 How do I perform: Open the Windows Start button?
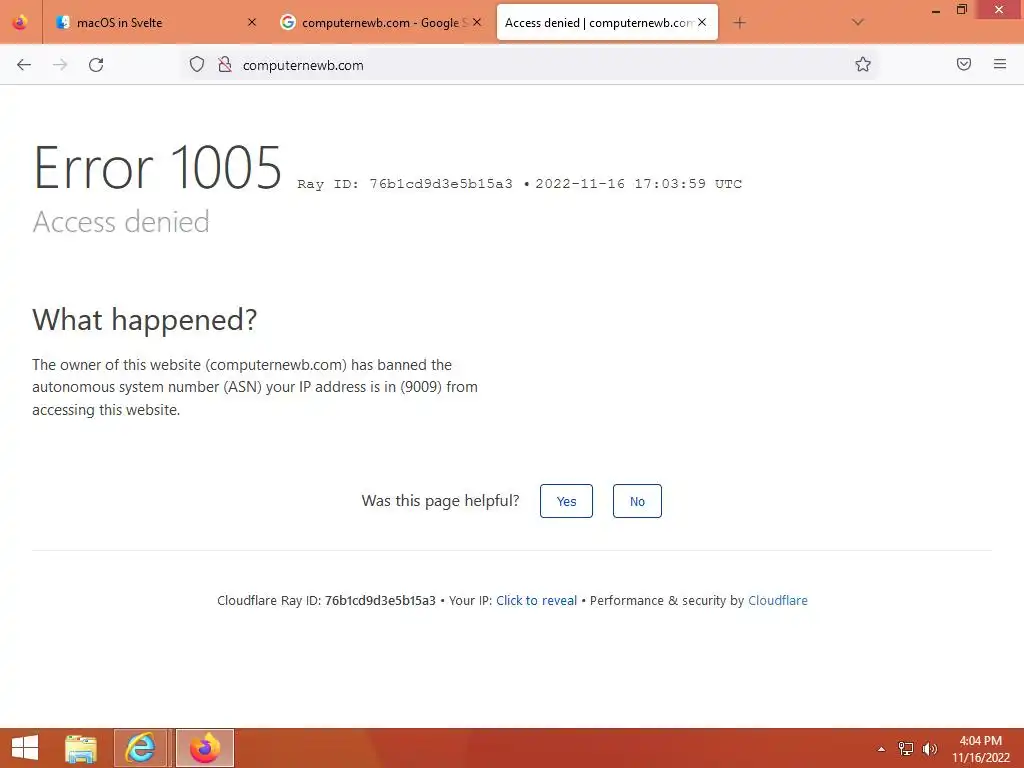pyautogui.click(x=25, y=748)
